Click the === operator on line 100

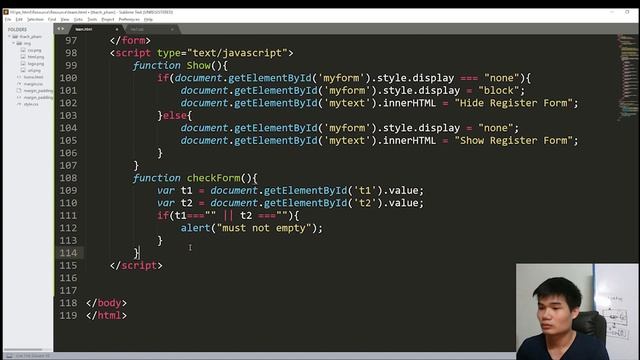click(x=469, y=78)
